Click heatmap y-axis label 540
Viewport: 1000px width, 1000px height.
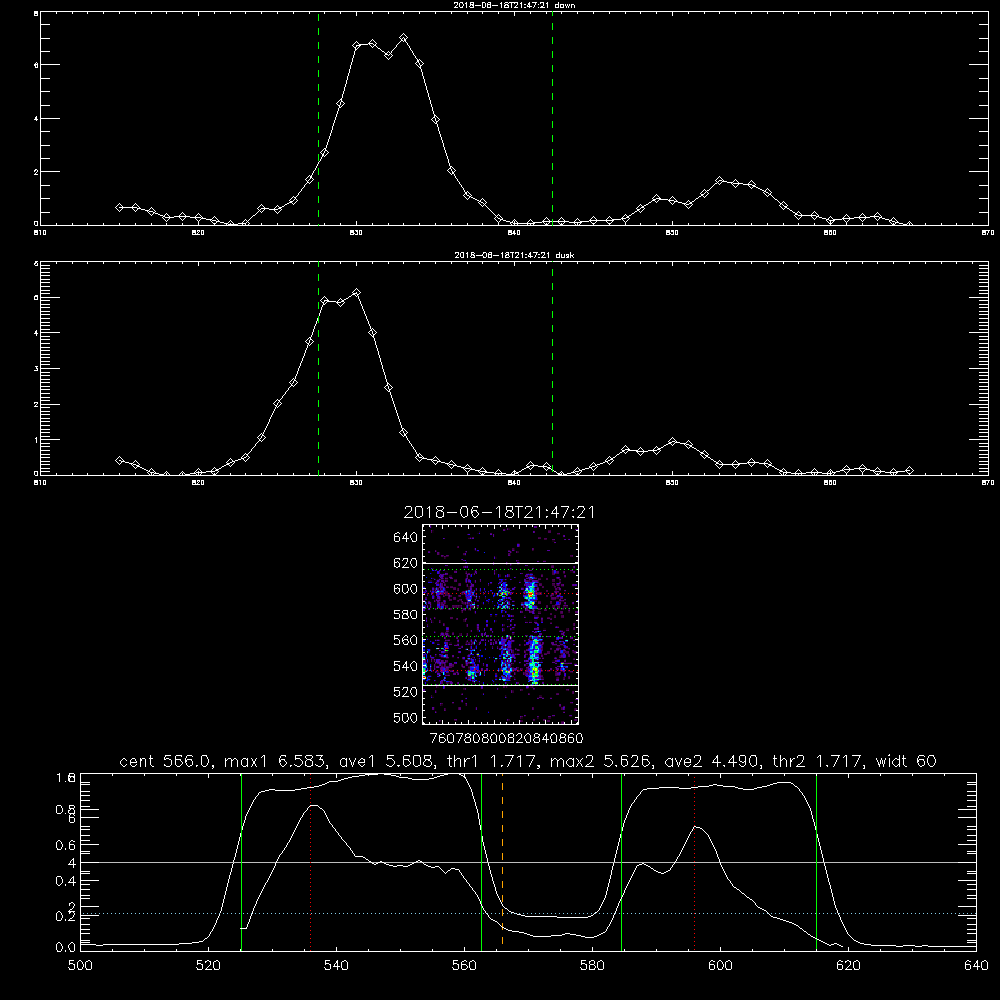[x=406, y=666]
